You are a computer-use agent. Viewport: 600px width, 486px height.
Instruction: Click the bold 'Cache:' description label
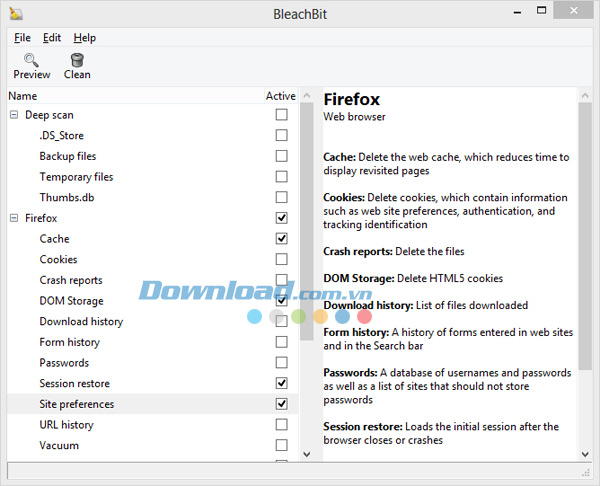[340, 157]
